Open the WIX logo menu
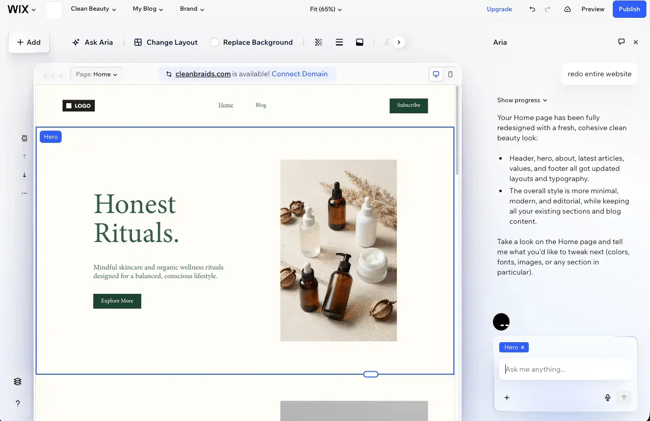650x421 pixels. point(21,9)
